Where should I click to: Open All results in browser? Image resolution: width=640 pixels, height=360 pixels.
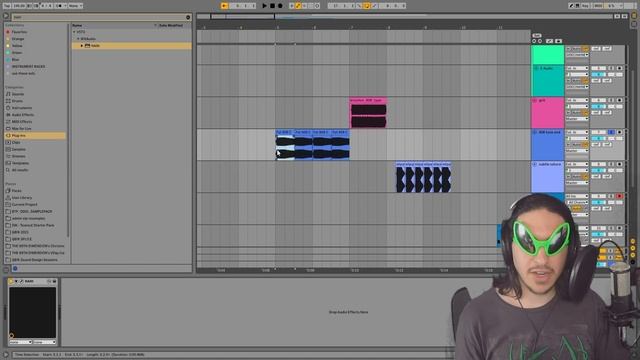tap(20, 170)
